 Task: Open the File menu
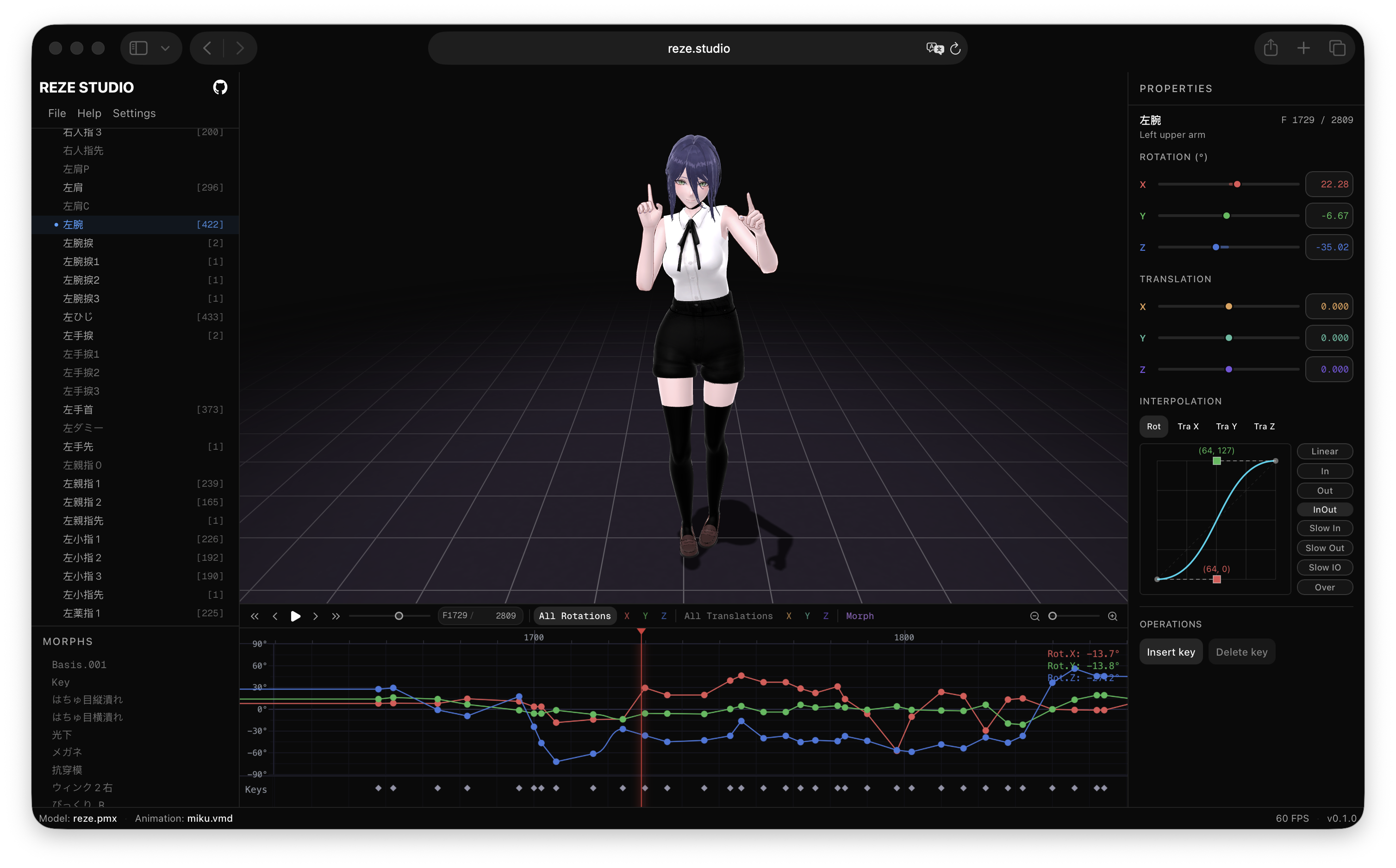[57, 113]
